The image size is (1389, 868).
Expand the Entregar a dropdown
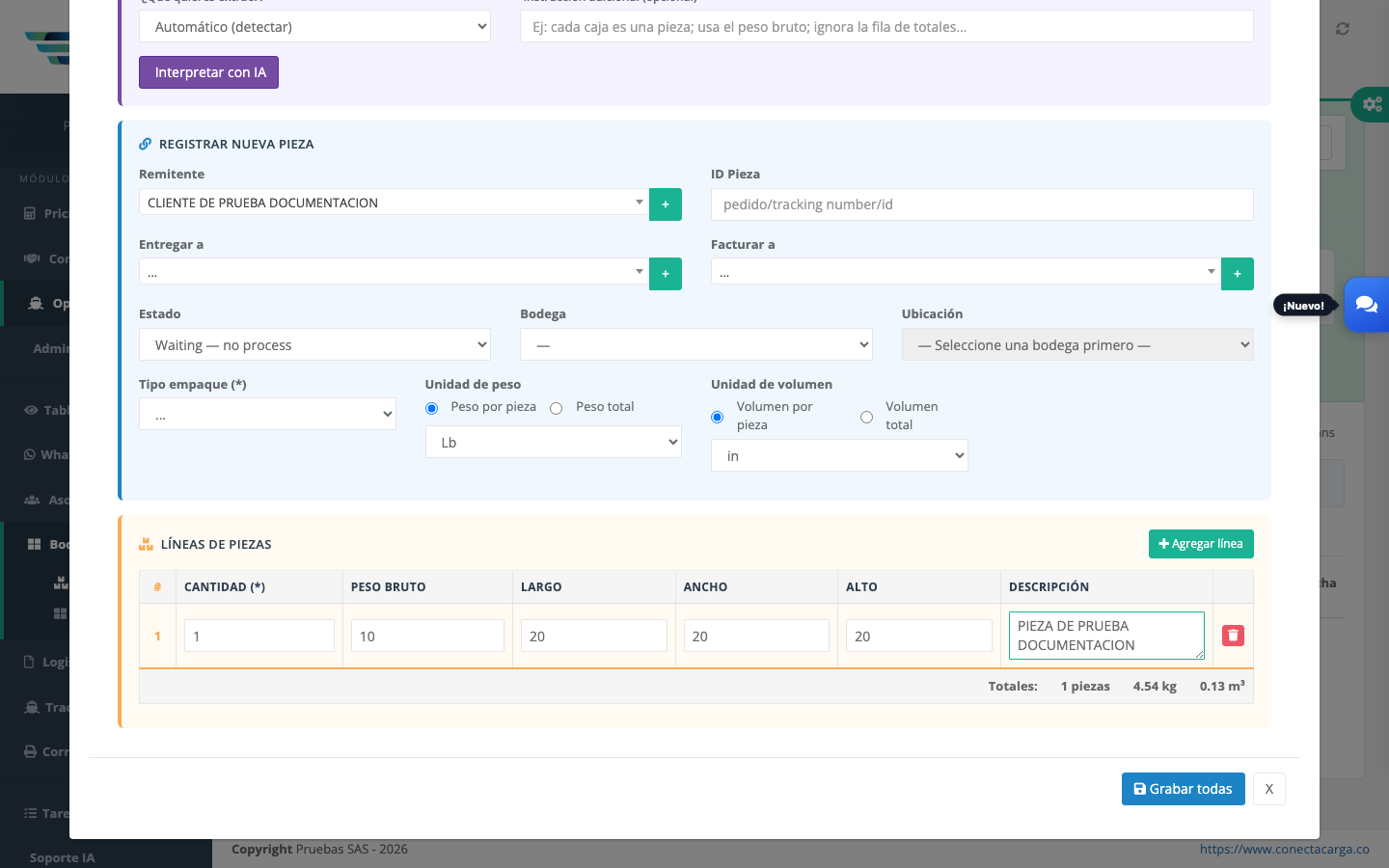coord(394,272)
